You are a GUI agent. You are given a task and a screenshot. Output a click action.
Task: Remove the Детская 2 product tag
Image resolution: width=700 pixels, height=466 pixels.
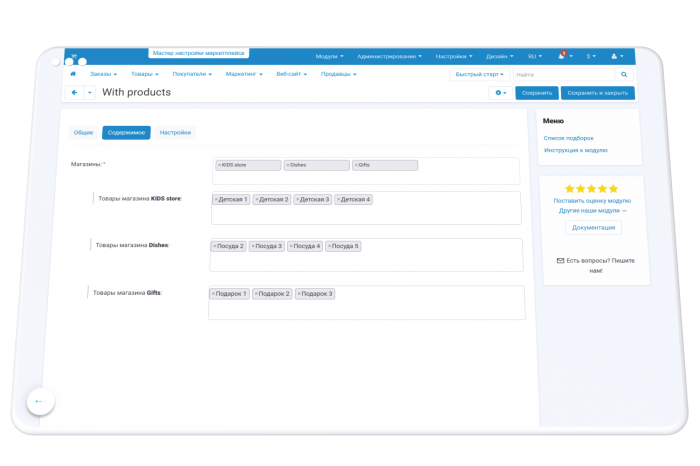(257, 200)
